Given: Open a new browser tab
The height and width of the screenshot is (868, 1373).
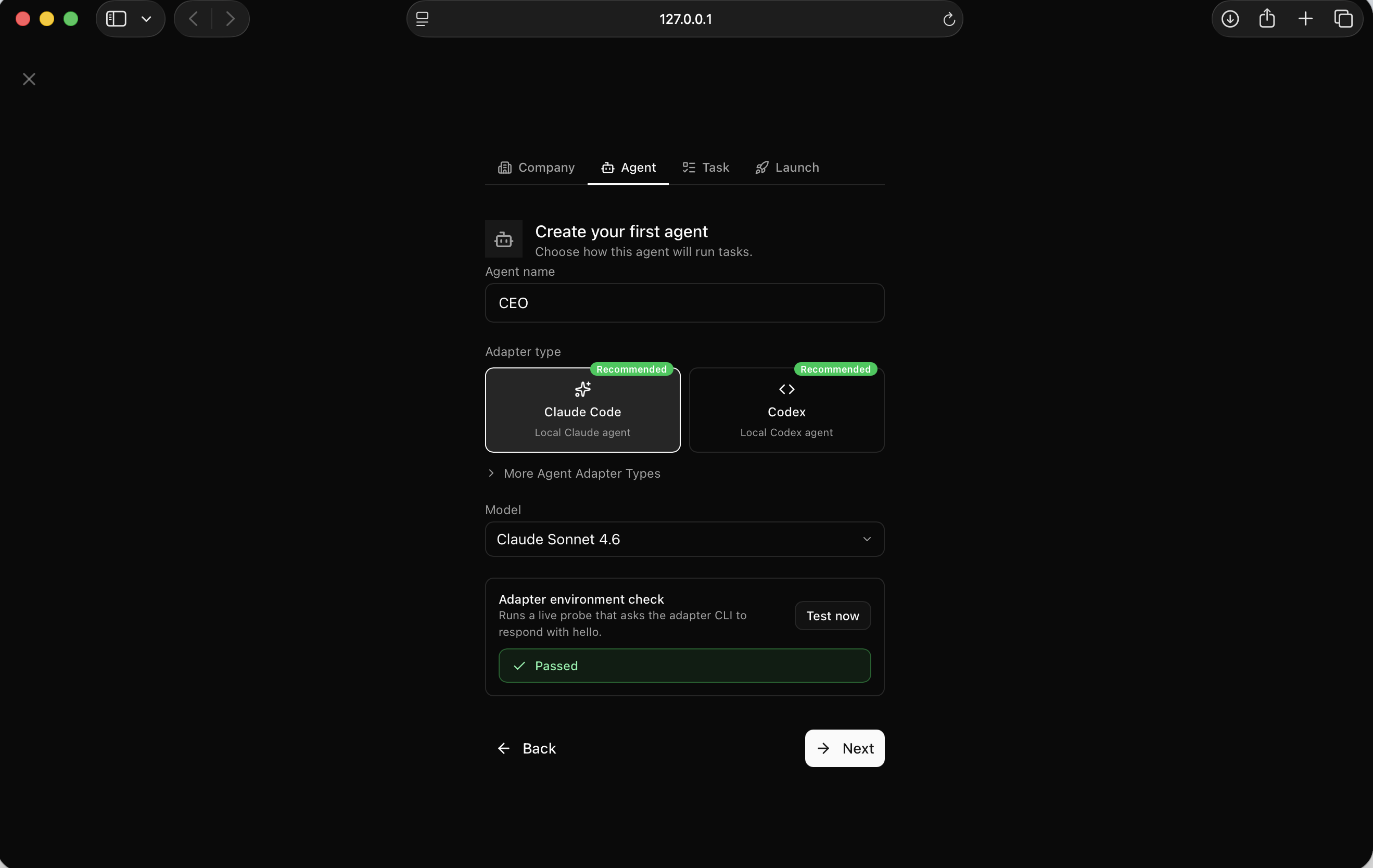Looking at the screenshot, I should click(1306, 18).
